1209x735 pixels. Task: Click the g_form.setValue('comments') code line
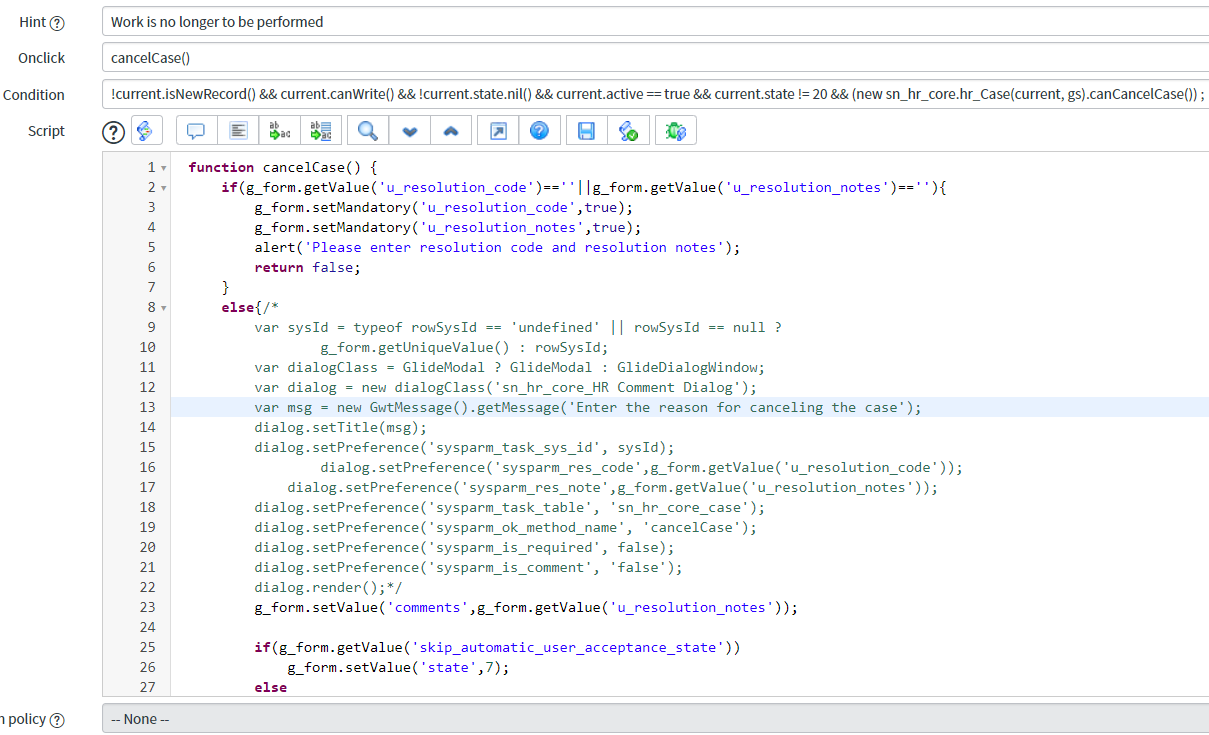coord(526,607)
